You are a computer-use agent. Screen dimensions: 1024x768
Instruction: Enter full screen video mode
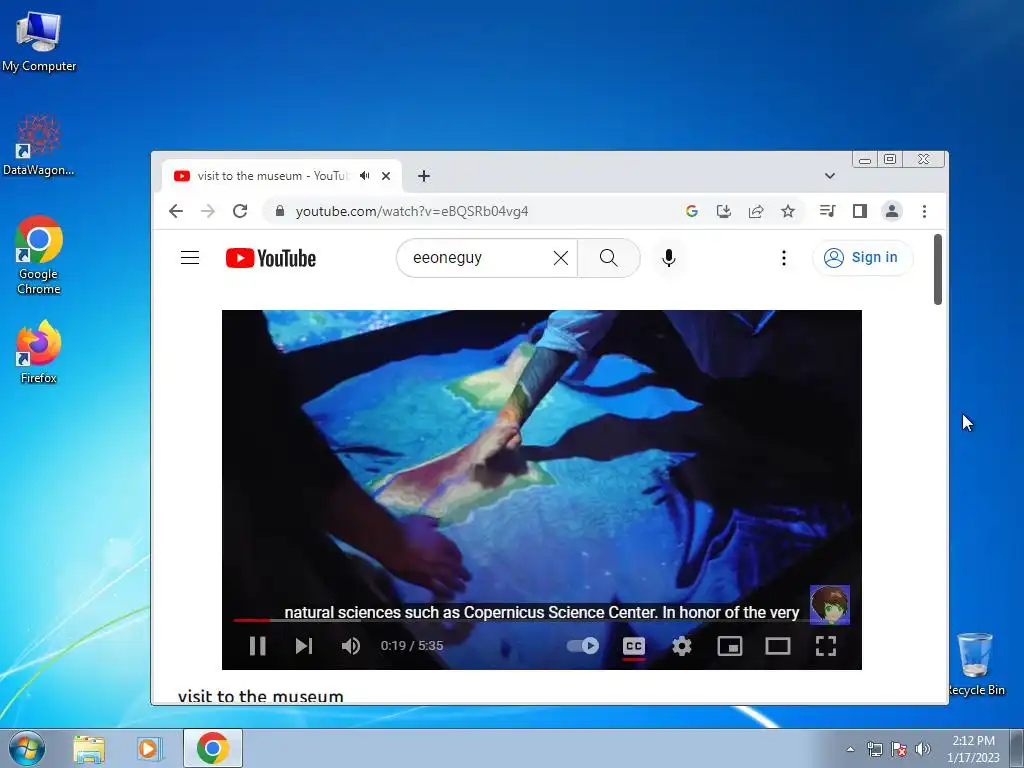click(x=825, y=646)
